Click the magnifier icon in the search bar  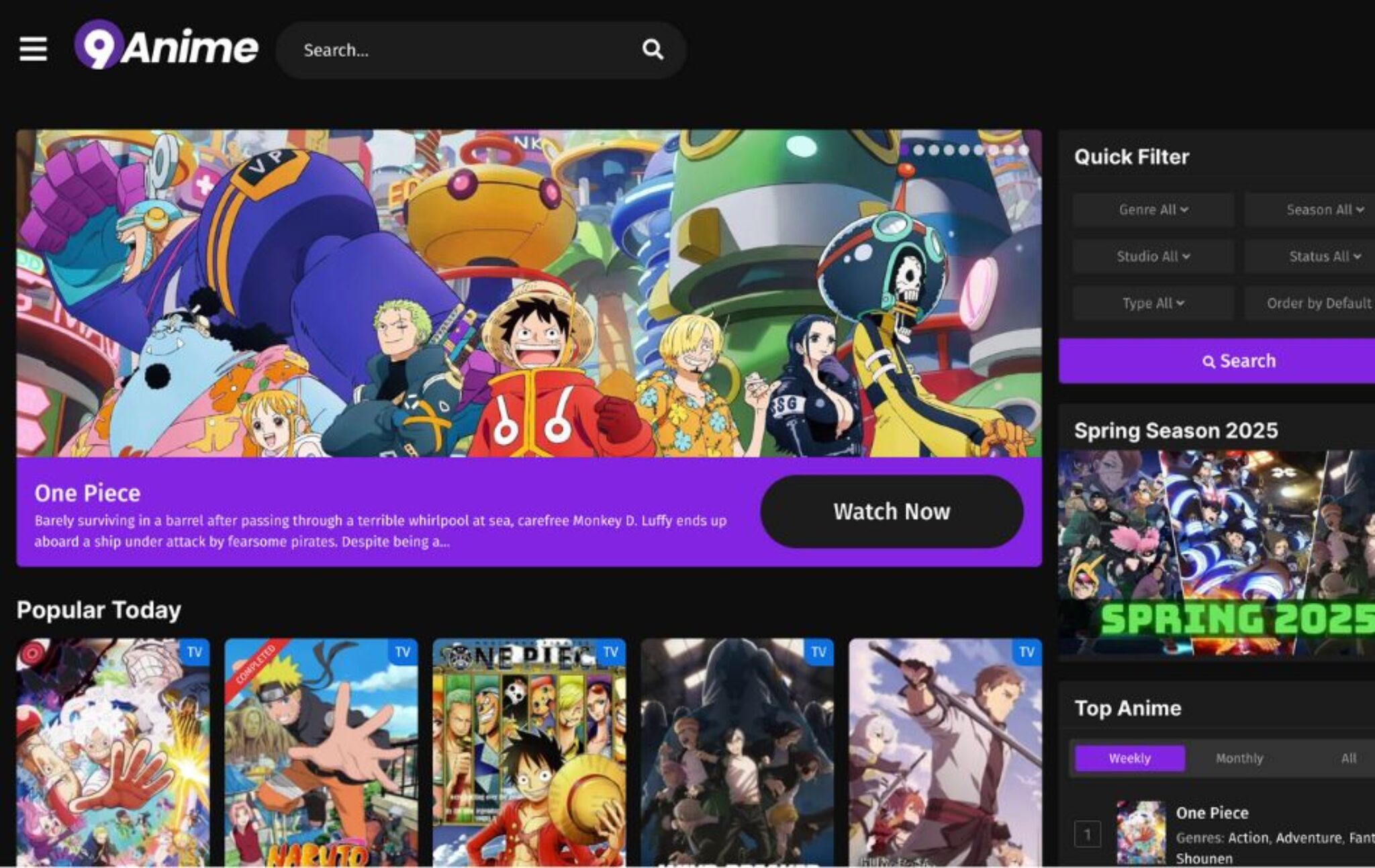[652, 49]
